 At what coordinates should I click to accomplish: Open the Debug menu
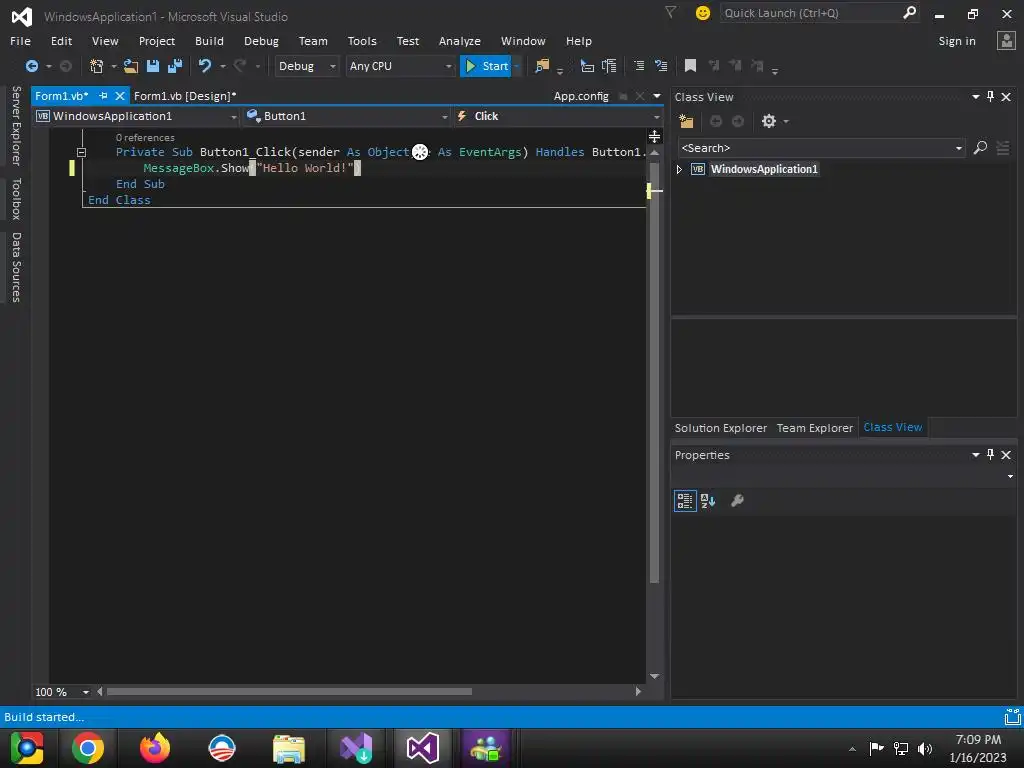click(x=261, y=41)
